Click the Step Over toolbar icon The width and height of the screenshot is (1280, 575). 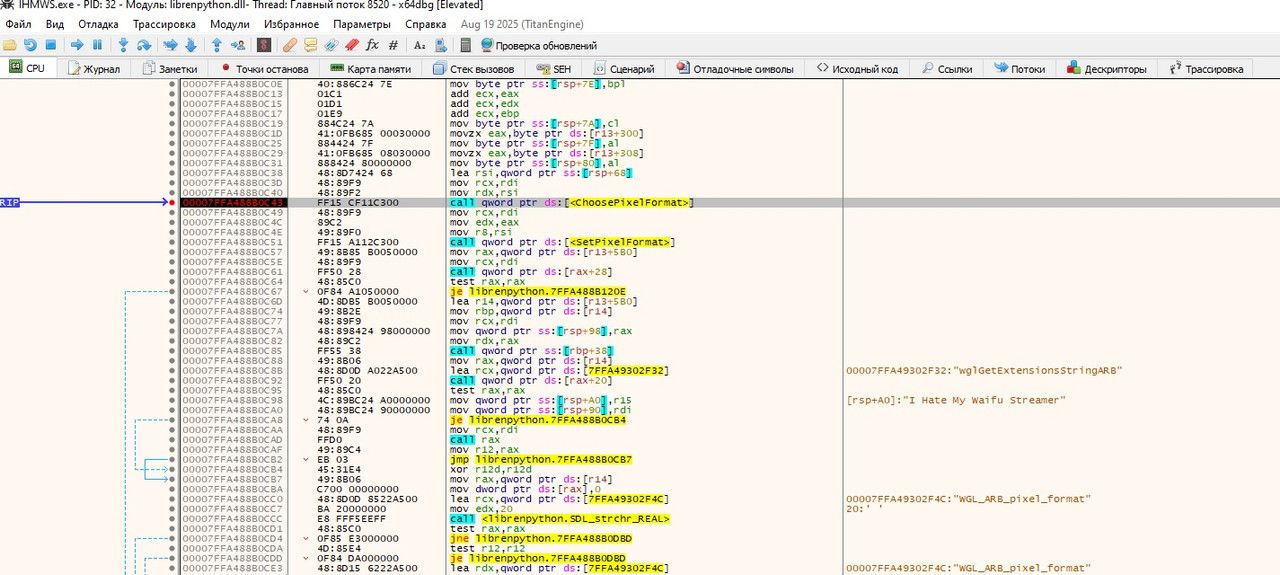tap(144, 45)
